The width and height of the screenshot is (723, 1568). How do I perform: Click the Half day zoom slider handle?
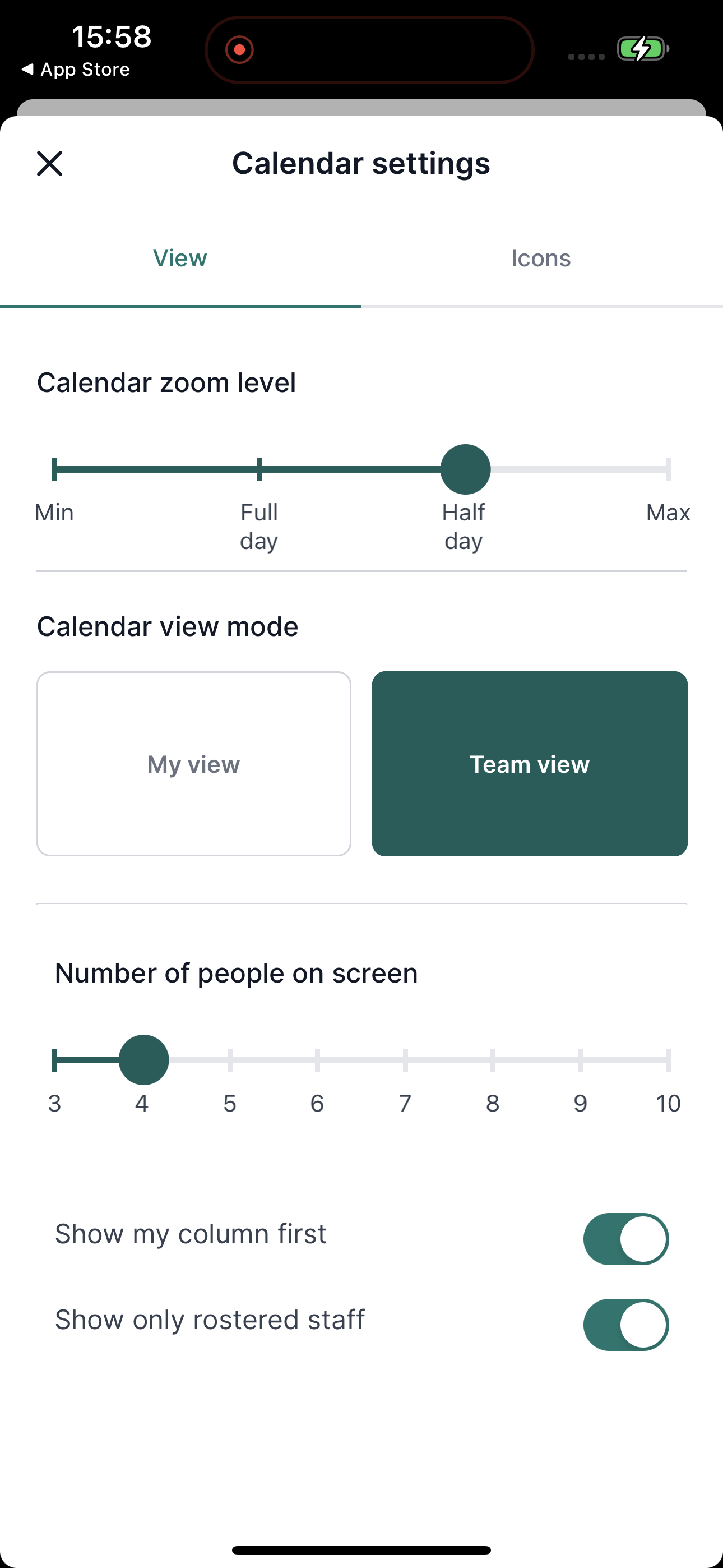tap(466, 469)
